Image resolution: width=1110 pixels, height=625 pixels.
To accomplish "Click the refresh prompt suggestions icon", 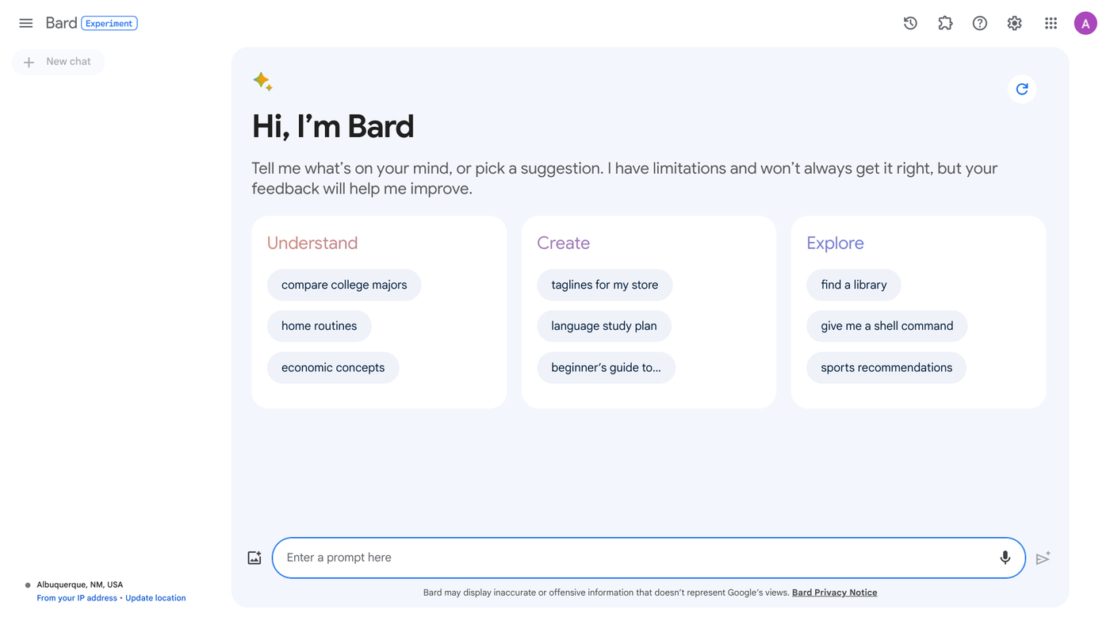I will click(x=1022, y=89).
